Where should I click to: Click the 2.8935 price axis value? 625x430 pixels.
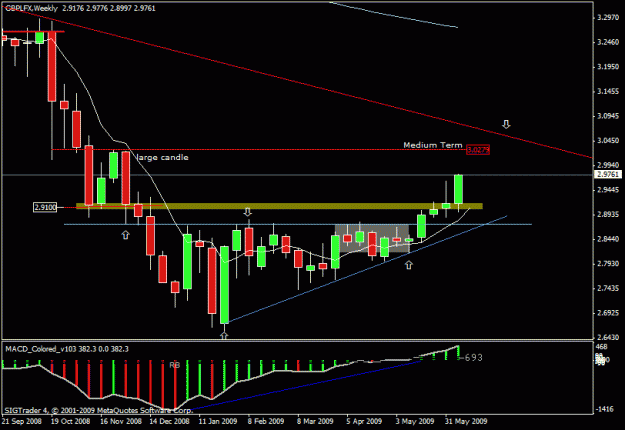(608, 214)
